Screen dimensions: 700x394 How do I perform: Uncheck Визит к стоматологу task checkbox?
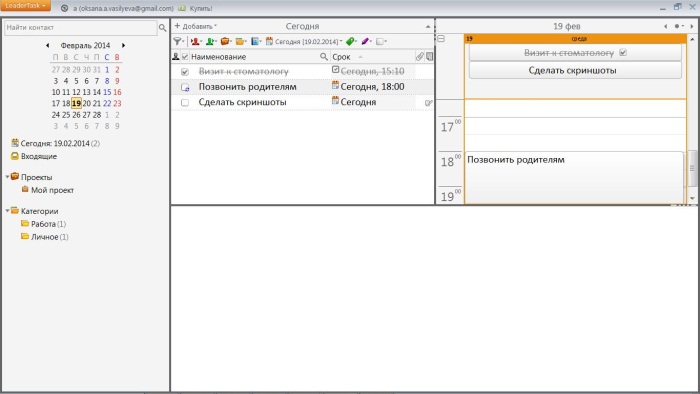tap(185, 72)
